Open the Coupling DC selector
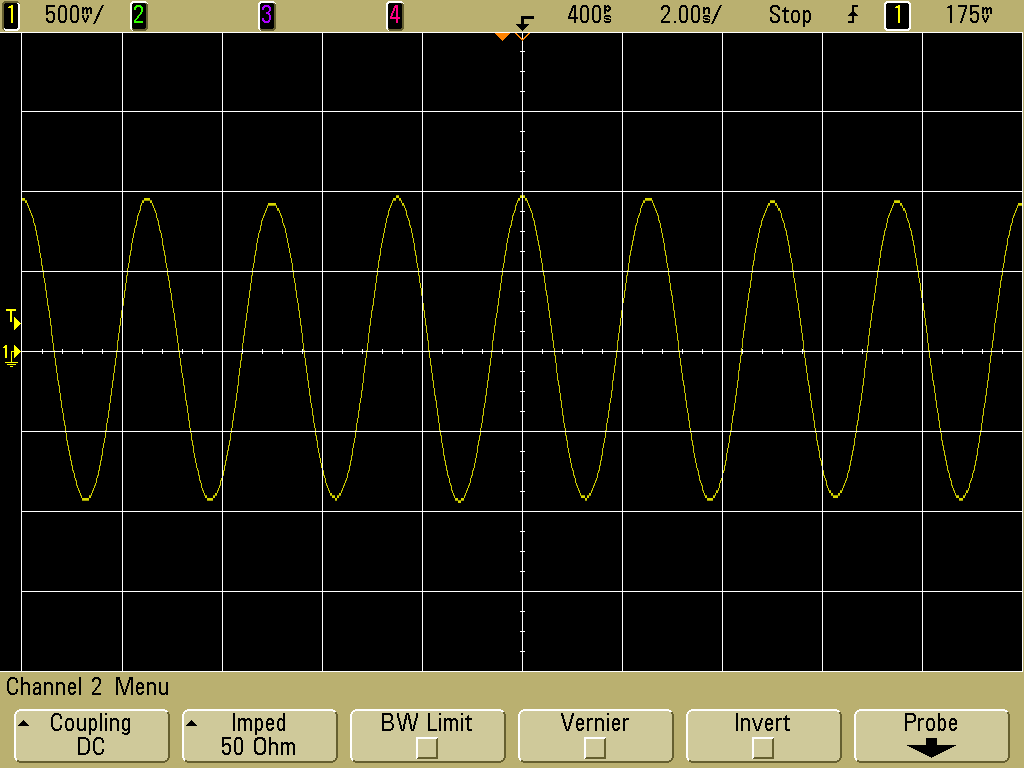1024x768 pixels. [x=90, y=735]
